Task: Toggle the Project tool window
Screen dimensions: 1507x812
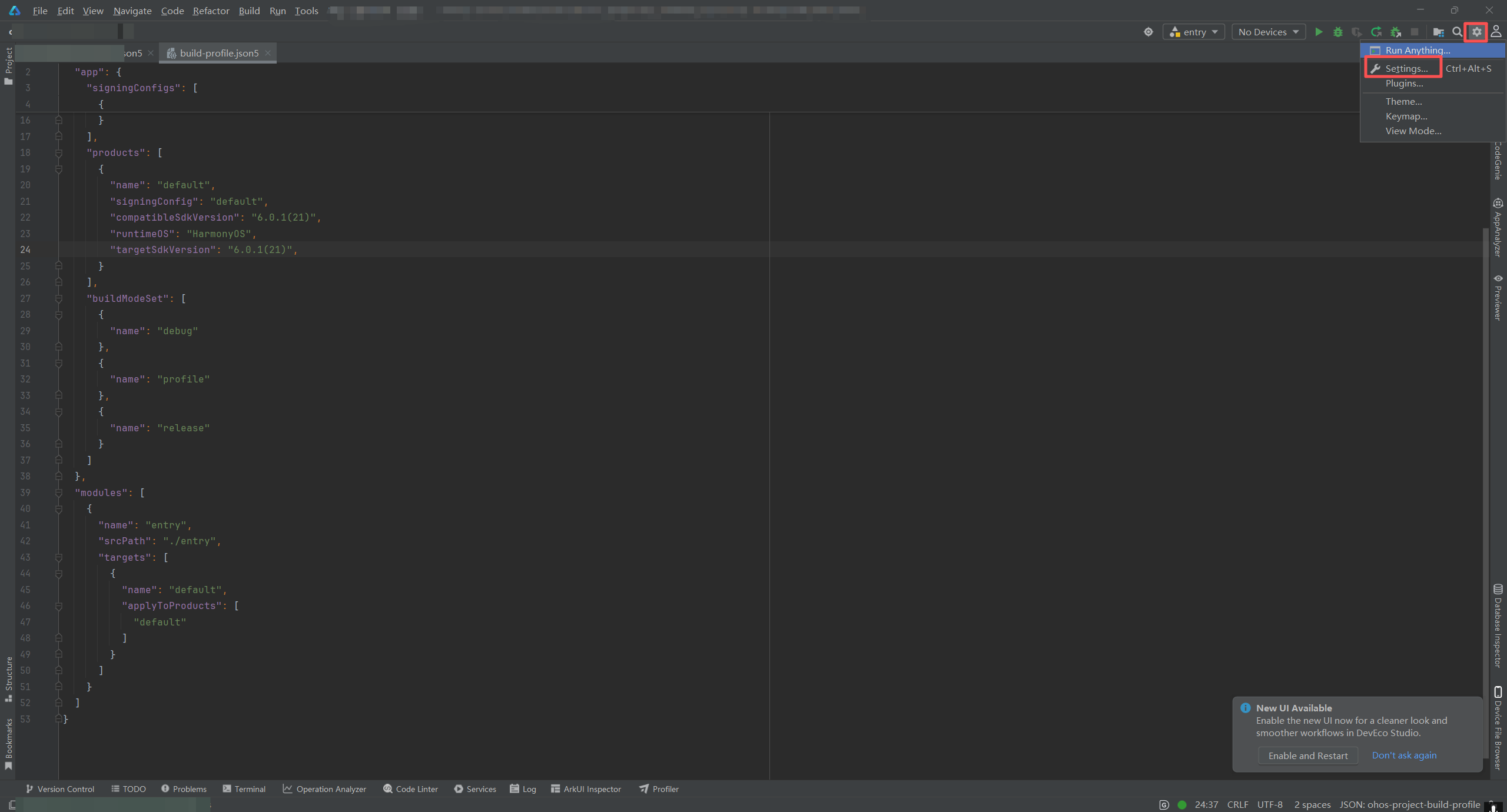Action: tap(8, 65)
